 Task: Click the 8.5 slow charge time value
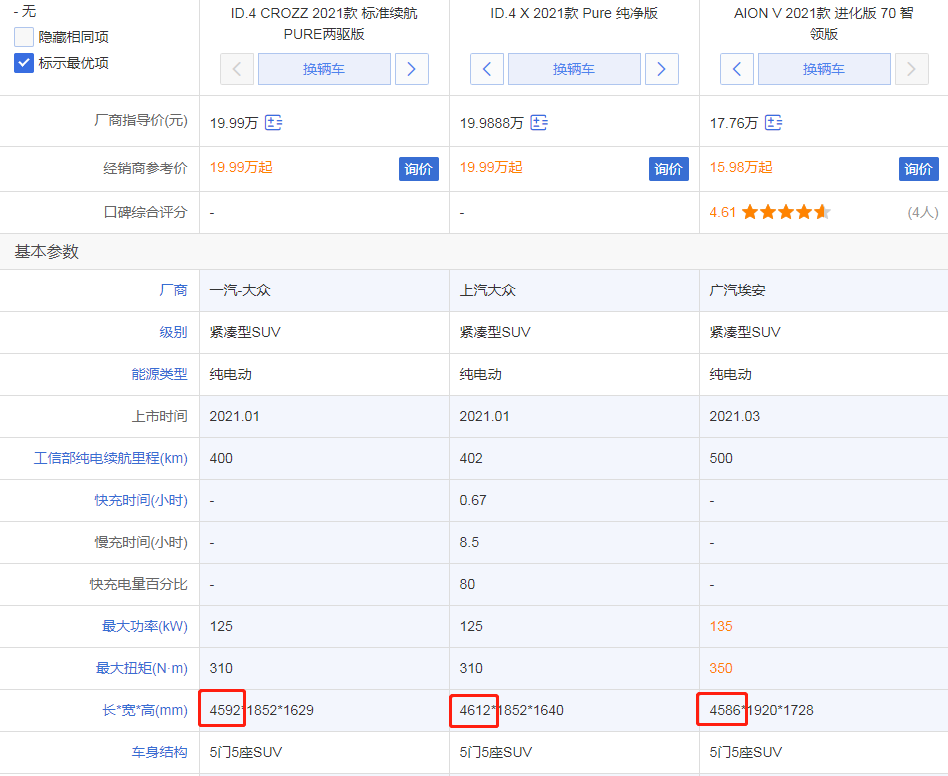coord(469,542)
